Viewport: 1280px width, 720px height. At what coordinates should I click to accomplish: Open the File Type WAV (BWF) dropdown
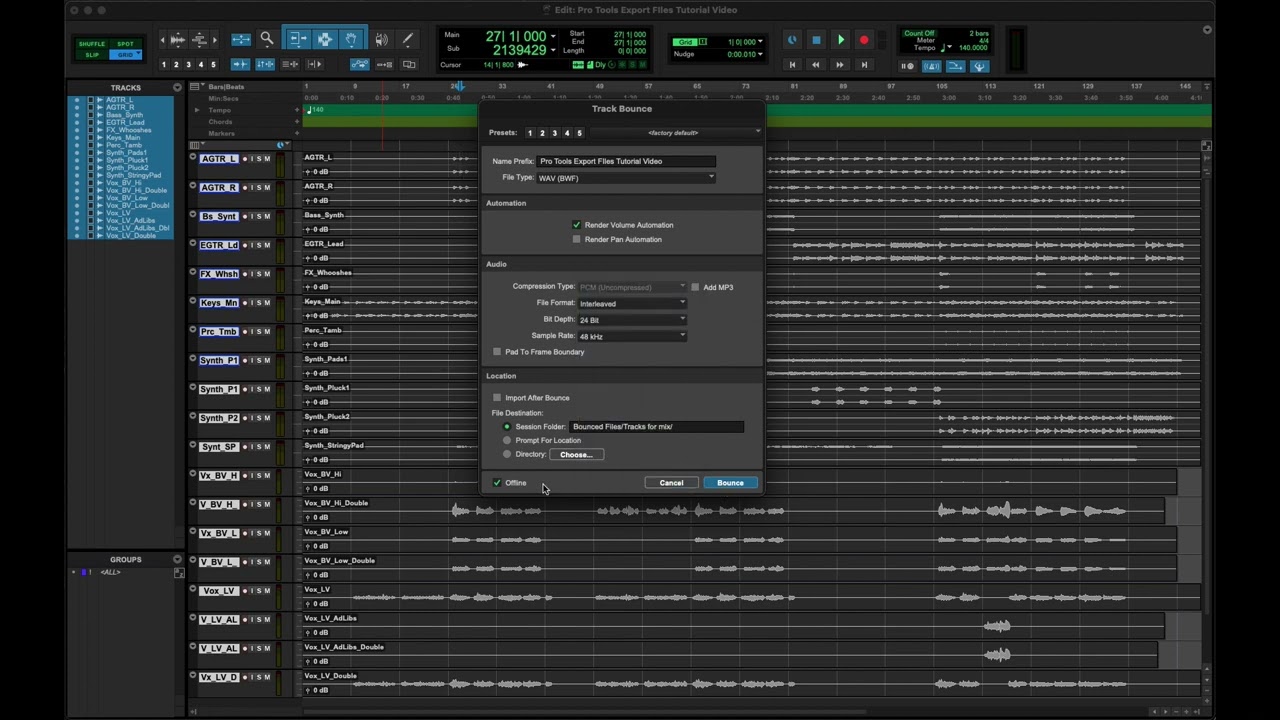[x=626, y=178]
